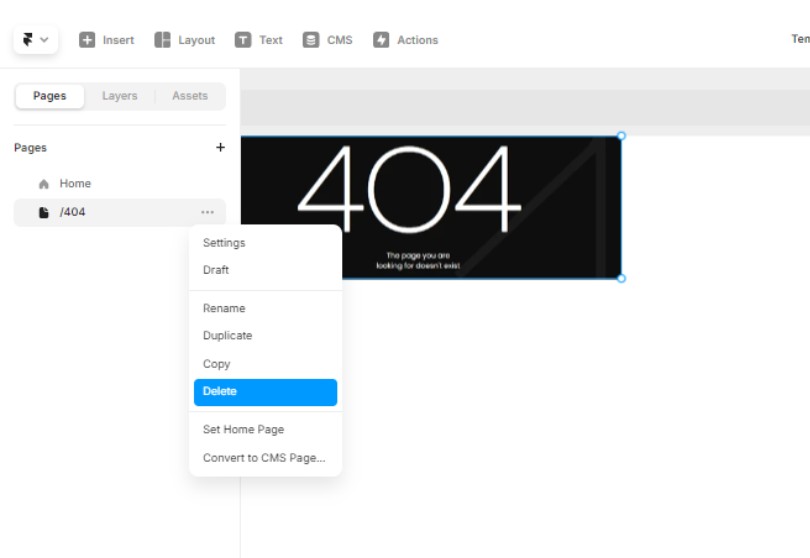Select the Text tool icon
Screen dimensions: 810x558
[243, 40]
